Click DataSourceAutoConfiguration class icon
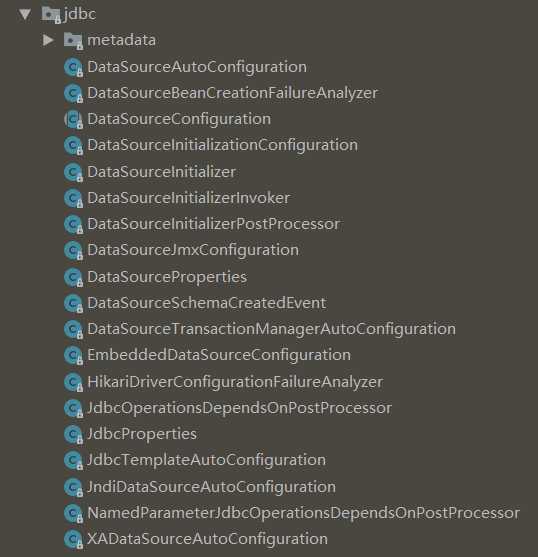Image resolution: width=538 pixels, height=557 pixels. coord(74,67)
